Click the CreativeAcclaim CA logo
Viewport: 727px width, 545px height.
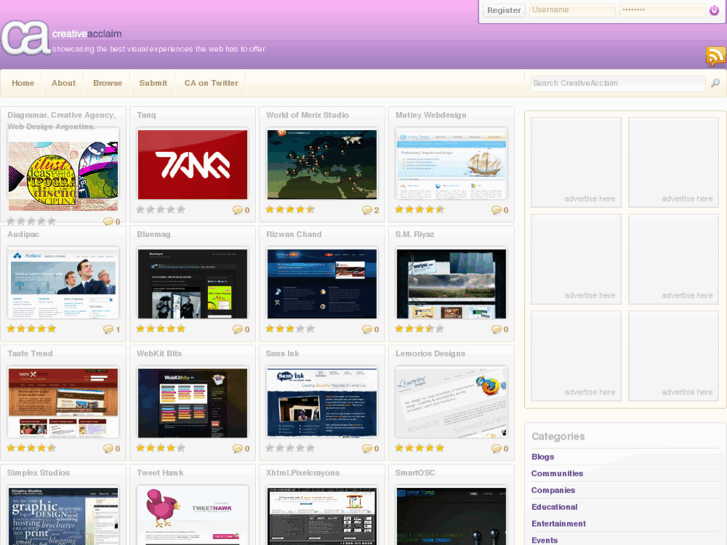click(26, 38)
